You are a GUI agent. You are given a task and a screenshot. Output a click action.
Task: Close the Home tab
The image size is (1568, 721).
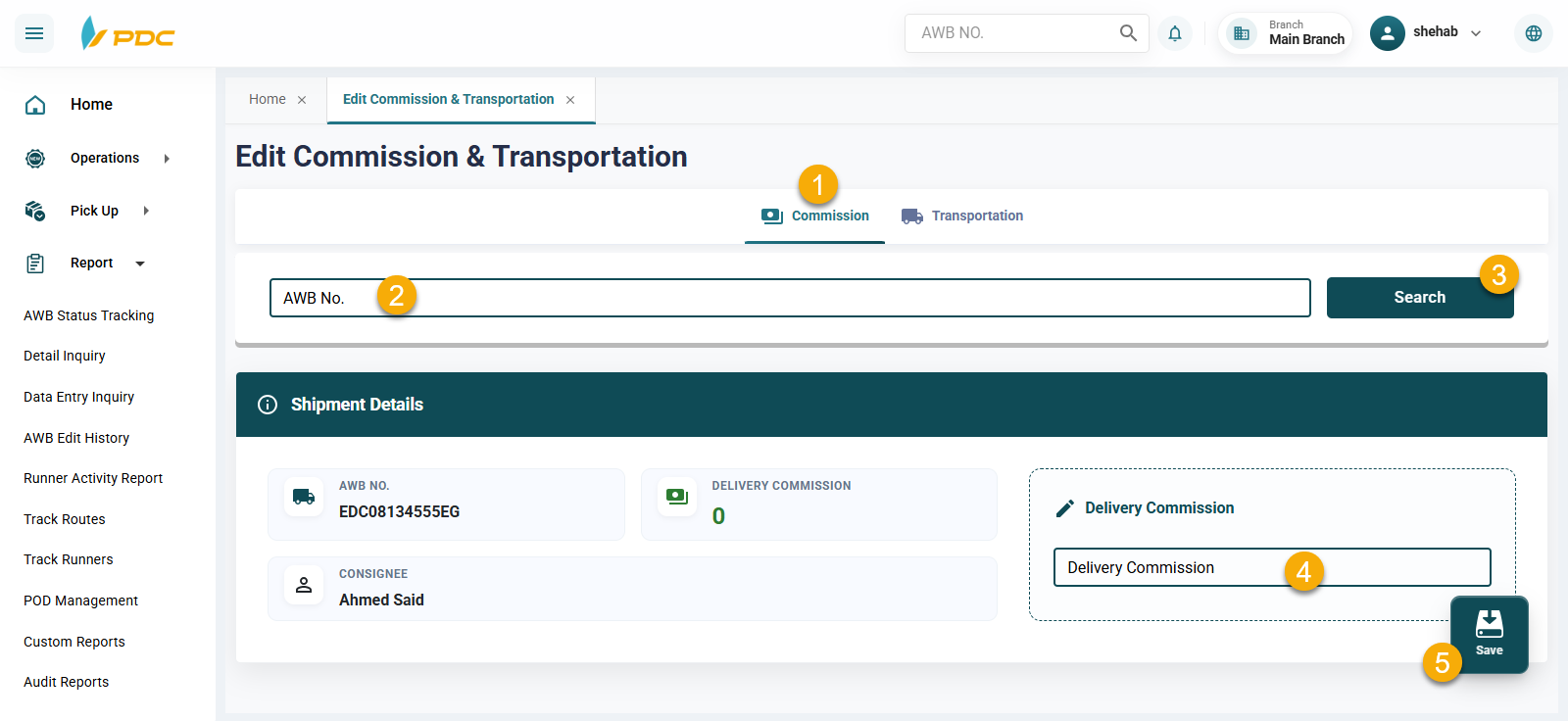click(302, 100)
